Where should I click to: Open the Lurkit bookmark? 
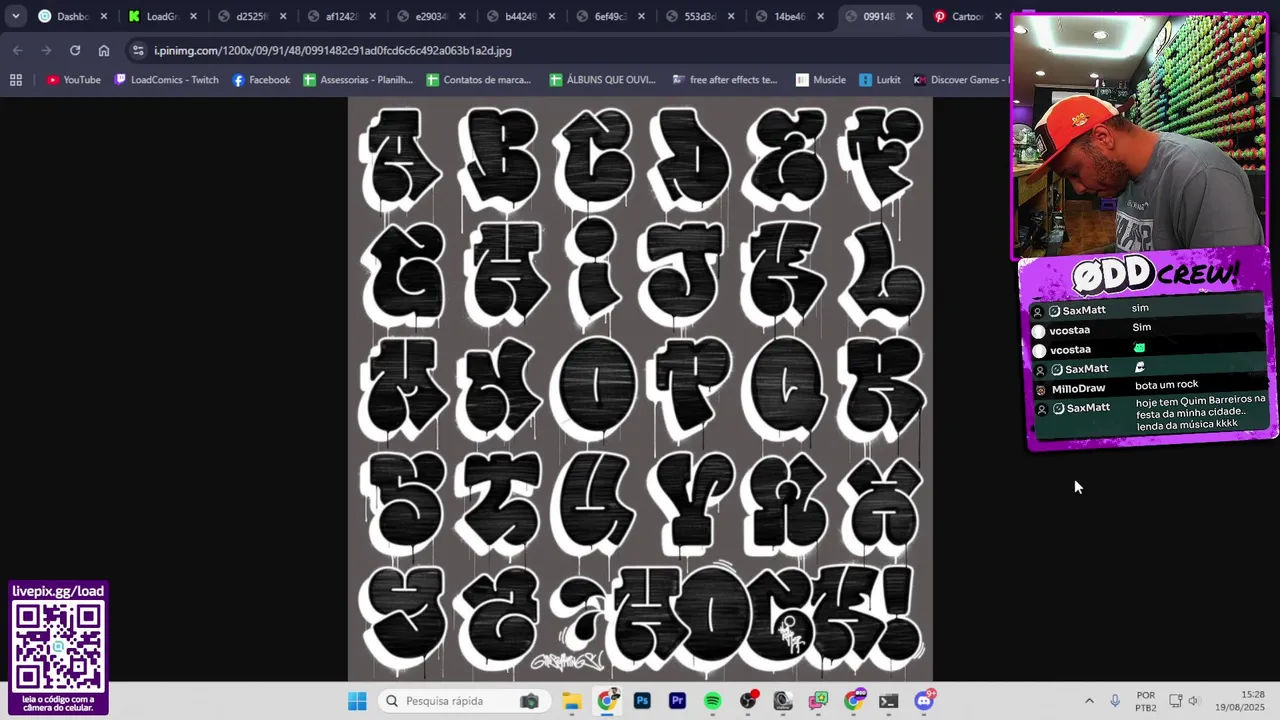879,80
